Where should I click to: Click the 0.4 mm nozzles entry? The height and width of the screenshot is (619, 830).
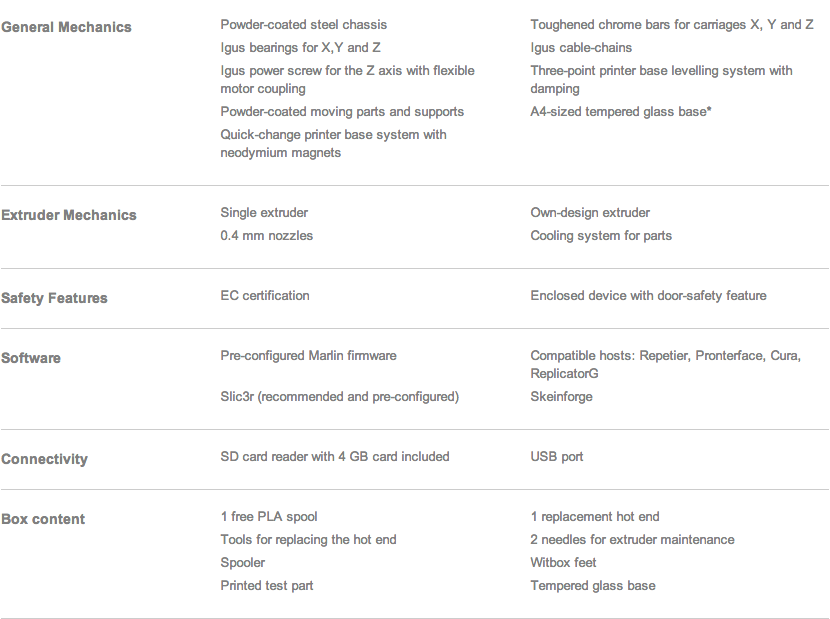pyautogui.click(x=266, y=236)
